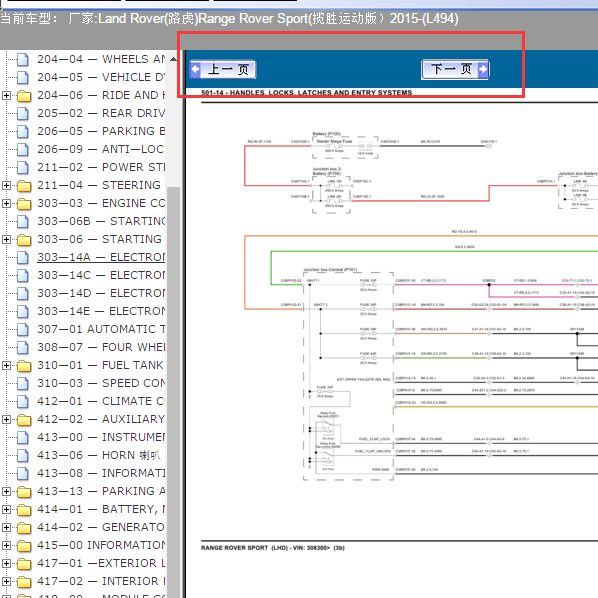Open 412-01 CLIMATE entry

click(x=101, y=401)
